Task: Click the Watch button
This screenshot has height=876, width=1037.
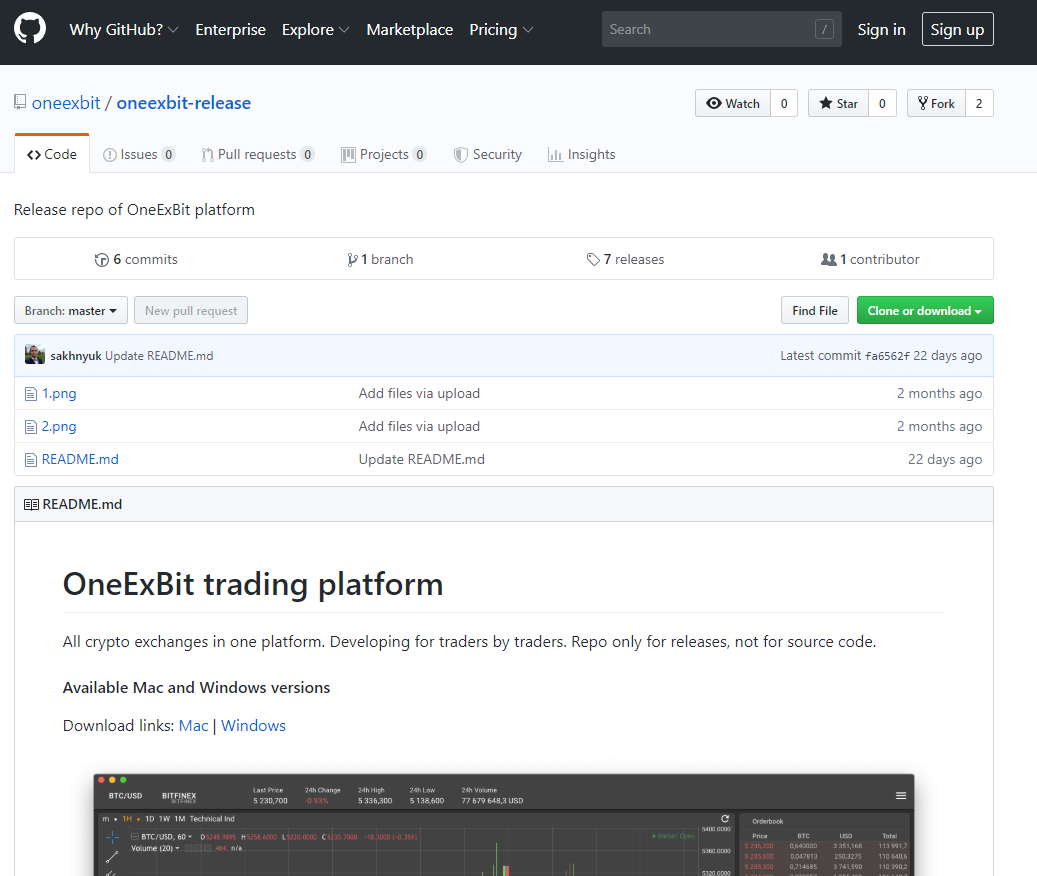Action: click(733, 103)
